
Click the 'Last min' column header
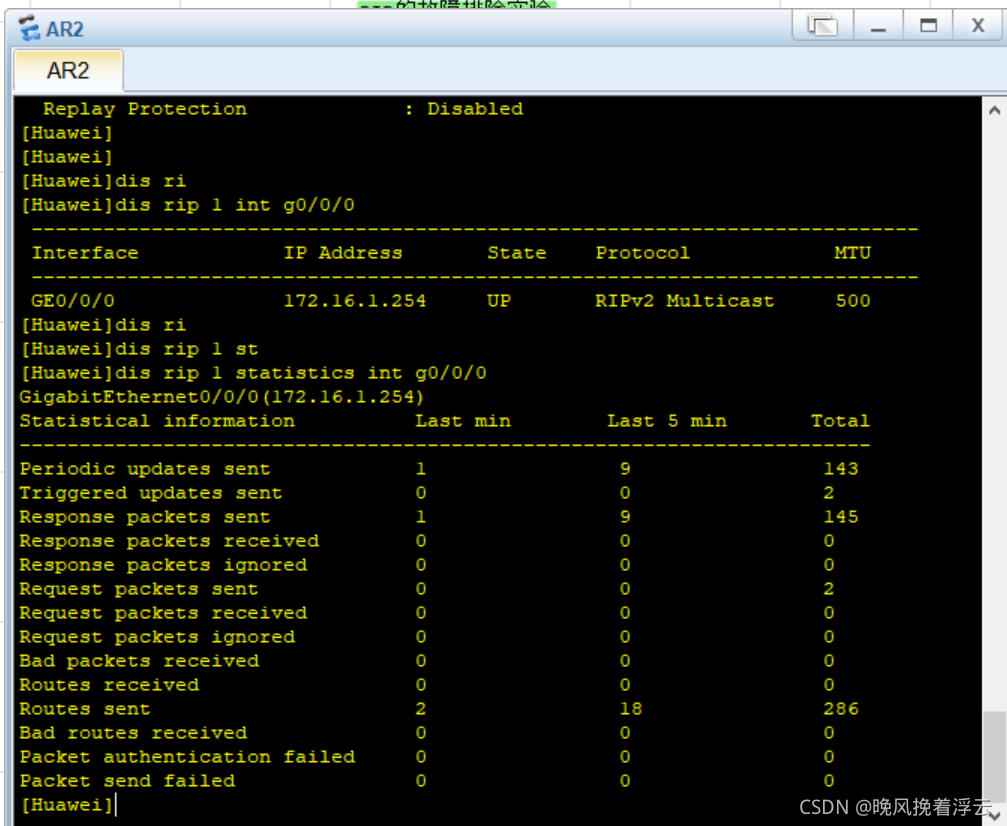pyautogui.click(x=463, y=421)
